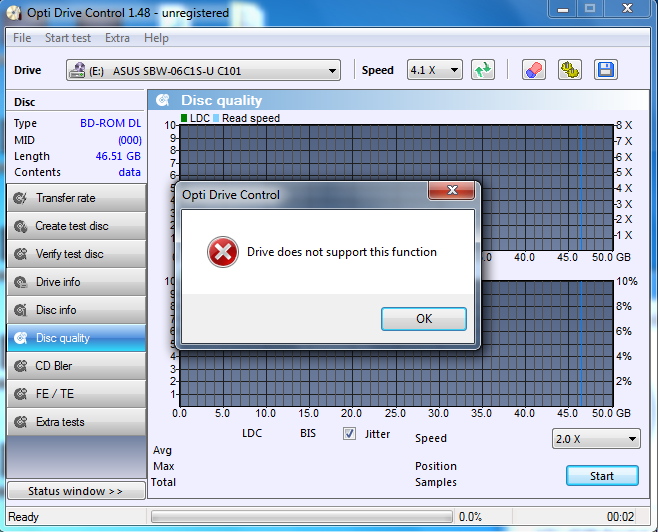Click the Disc quality header icon
The width and height of the screenshot is (658, 532).
(x=163, y=100)
